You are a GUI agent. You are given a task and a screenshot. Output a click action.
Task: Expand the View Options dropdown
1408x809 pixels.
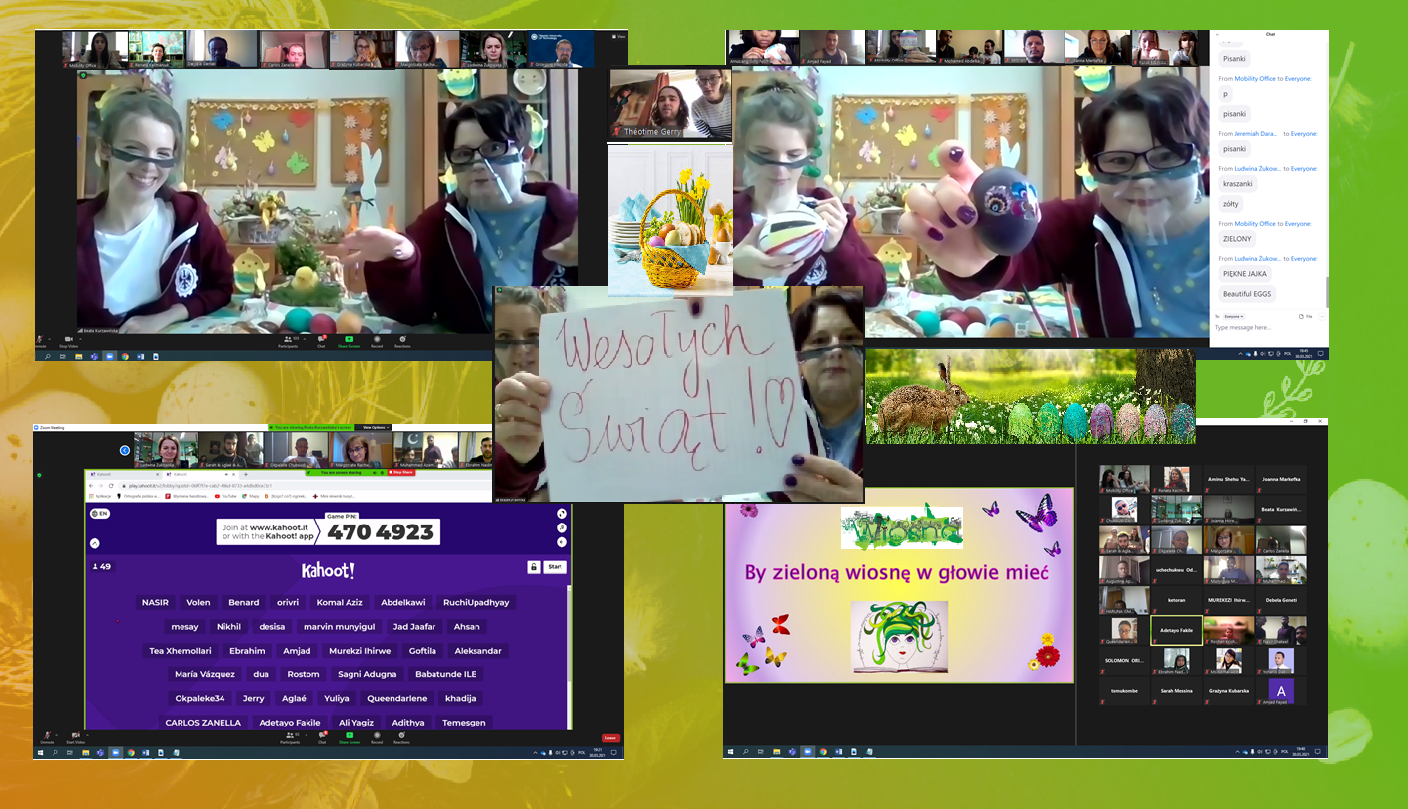click(x=373, y=427)
